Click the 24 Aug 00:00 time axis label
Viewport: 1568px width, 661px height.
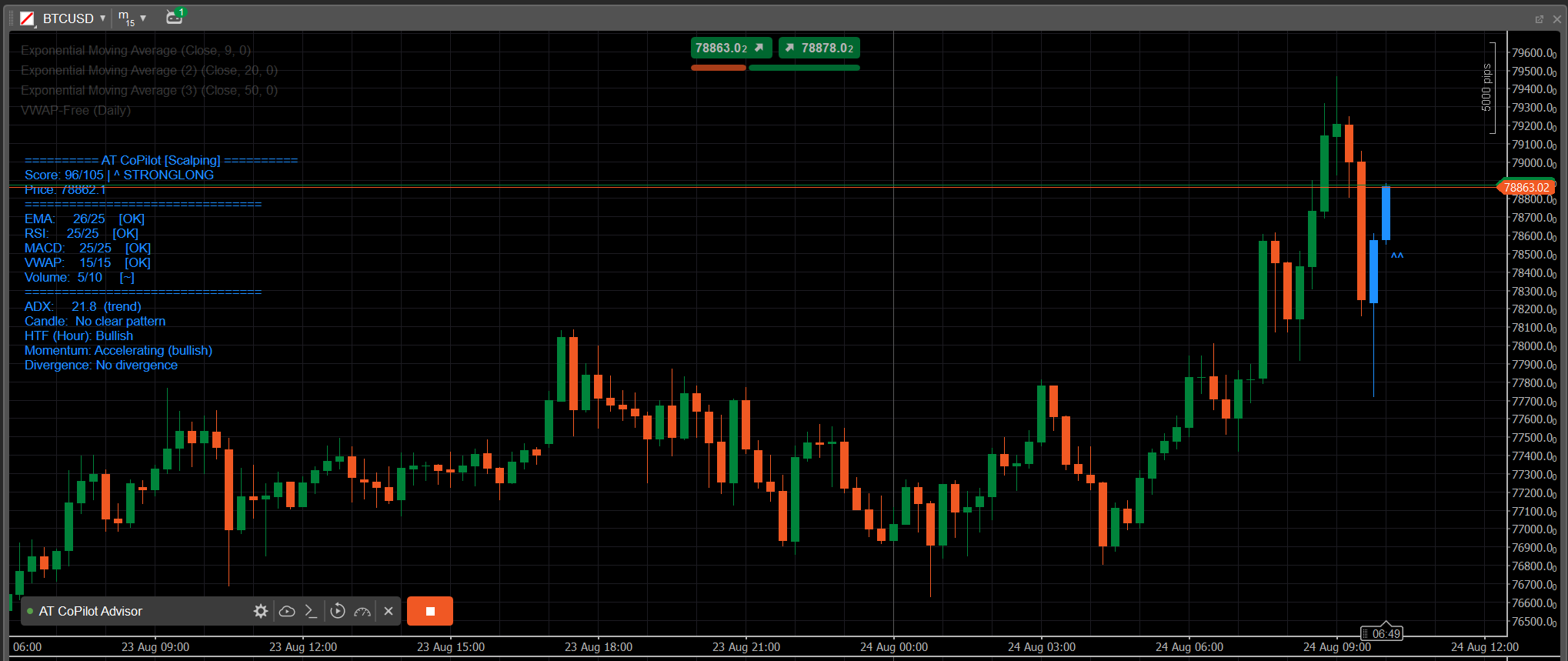coord(894,647)
